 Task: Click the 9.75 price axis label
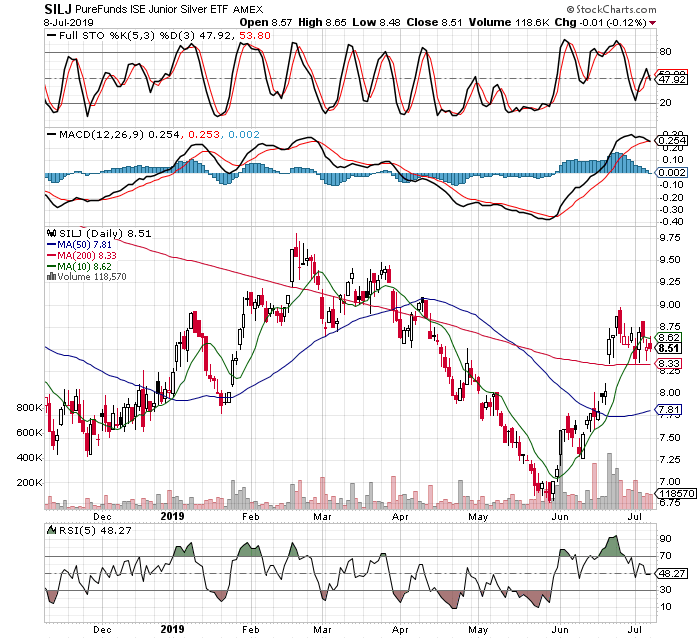coord(670,238)
